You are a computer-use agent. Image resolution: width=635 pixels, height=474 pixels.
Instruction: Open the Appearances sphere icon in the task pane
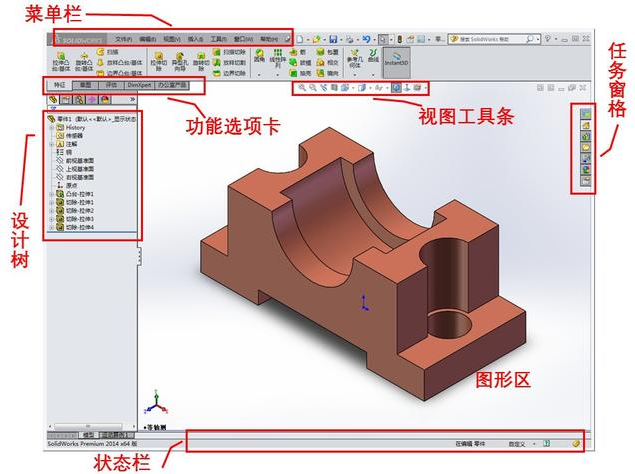tap(586, 170)
